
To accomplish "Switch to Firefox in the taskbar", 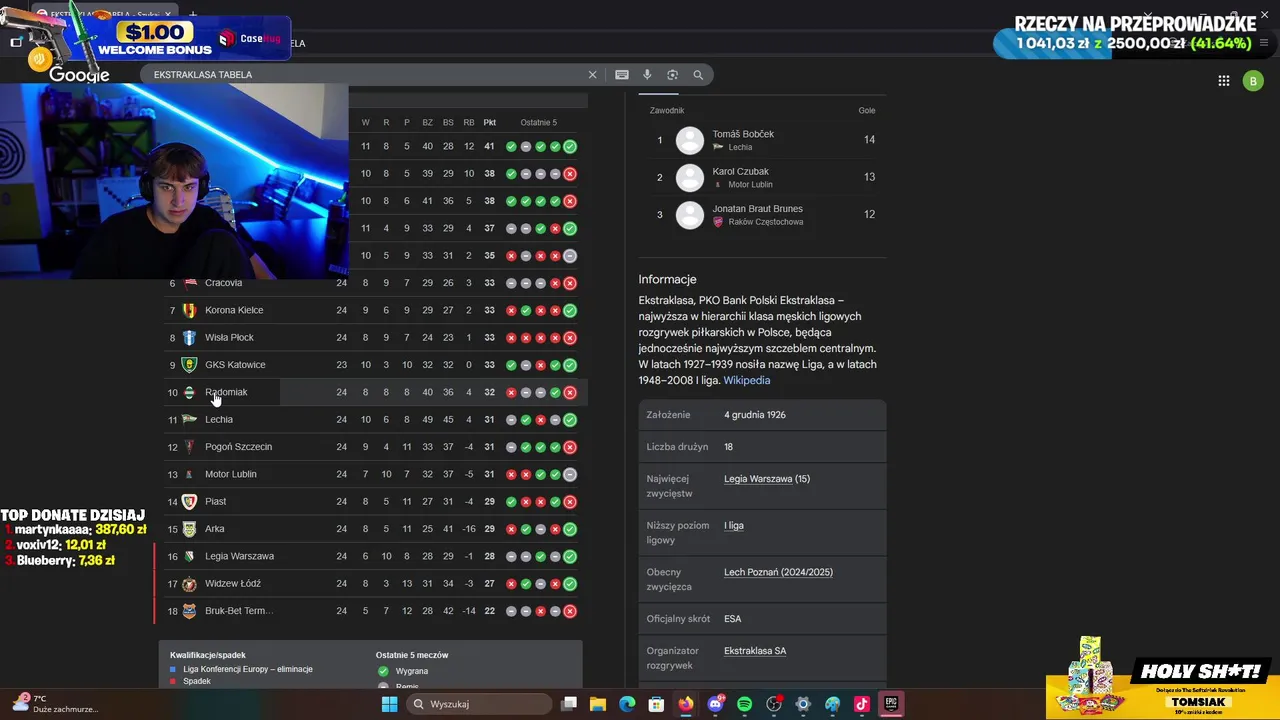I will point(685,704).
